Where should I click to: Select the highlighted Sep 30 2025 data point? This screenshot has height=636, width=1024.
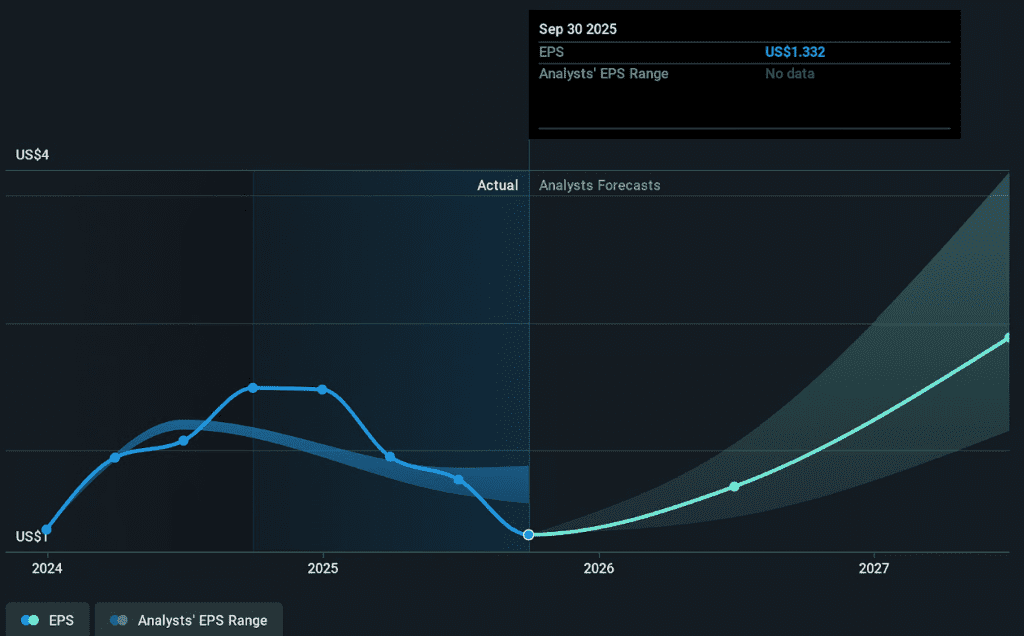click(x=529, y=535)
